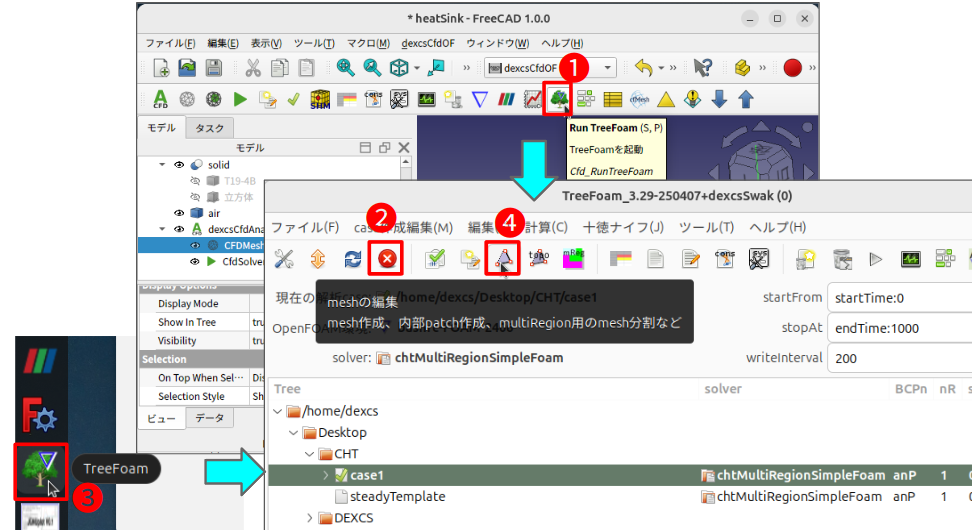Viewport: 972px width, 530px height.
Task: Toggle visibility eye of CFDMesh item
Action: point(195,245)
